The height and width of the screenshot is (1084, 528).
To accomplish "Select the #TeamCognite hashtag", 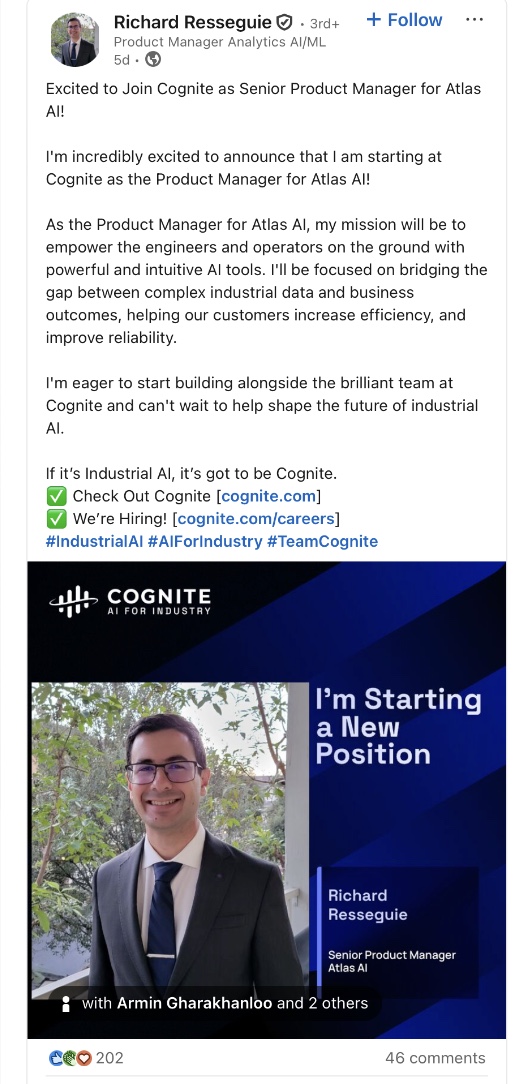I will point(323,541).
